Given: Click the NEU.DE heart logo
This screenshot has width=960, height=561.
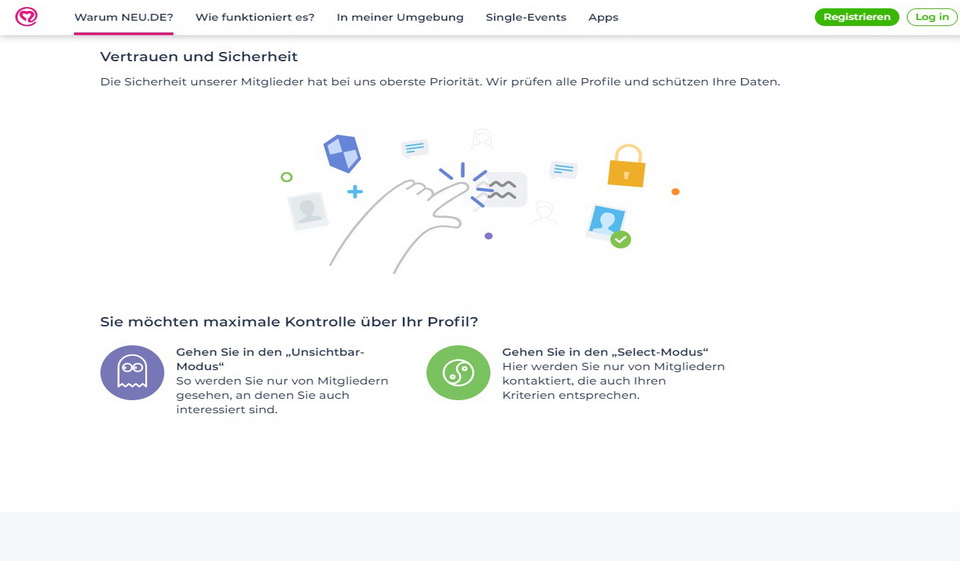Looking at the screenshot, I should click(x=26, y=17).
